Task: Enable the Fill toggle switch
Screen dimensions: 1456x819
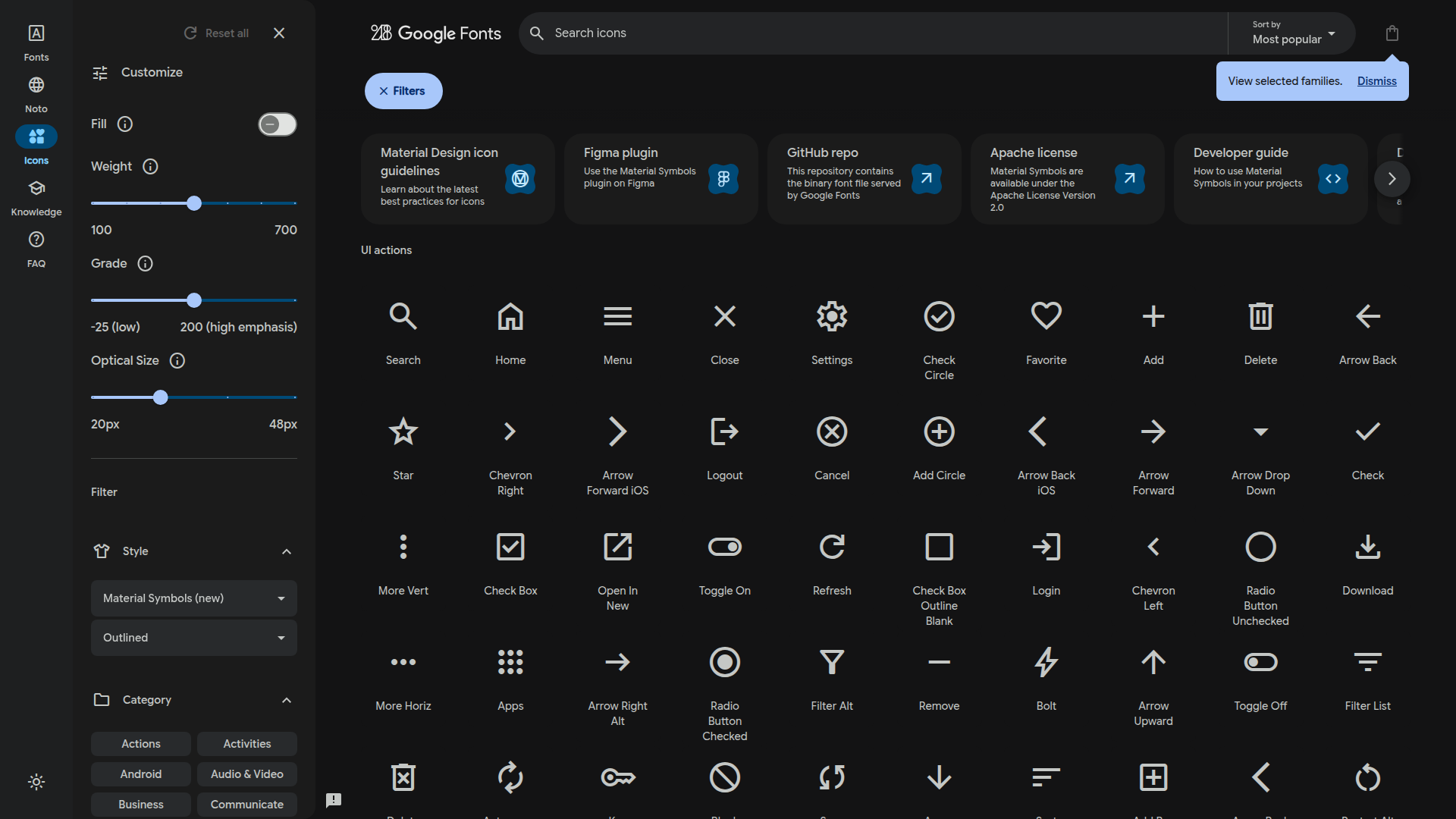Action: click(278, 124)
